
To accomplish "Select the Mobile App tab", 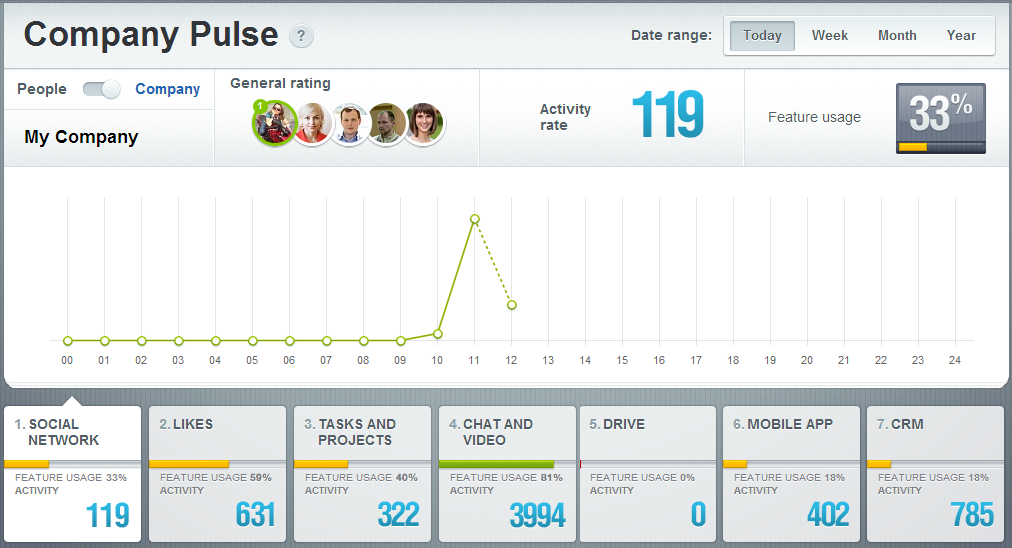I will 791,473.
